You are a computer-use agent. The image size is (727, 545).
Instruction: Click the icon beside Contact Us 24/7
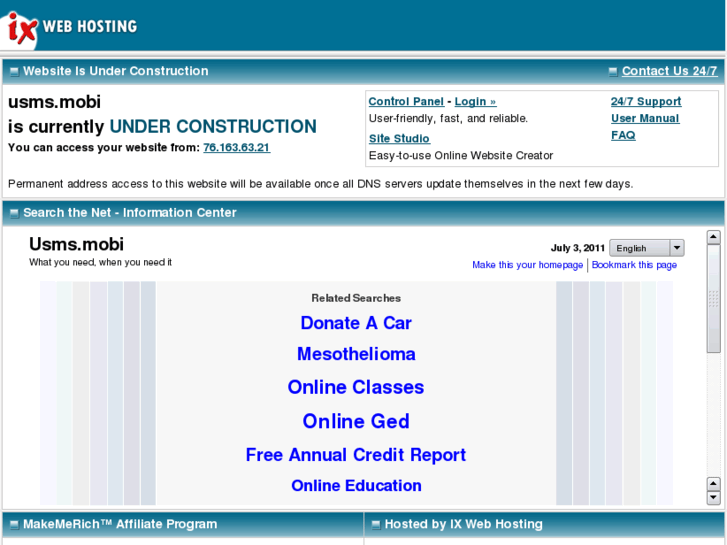[612, 71]
